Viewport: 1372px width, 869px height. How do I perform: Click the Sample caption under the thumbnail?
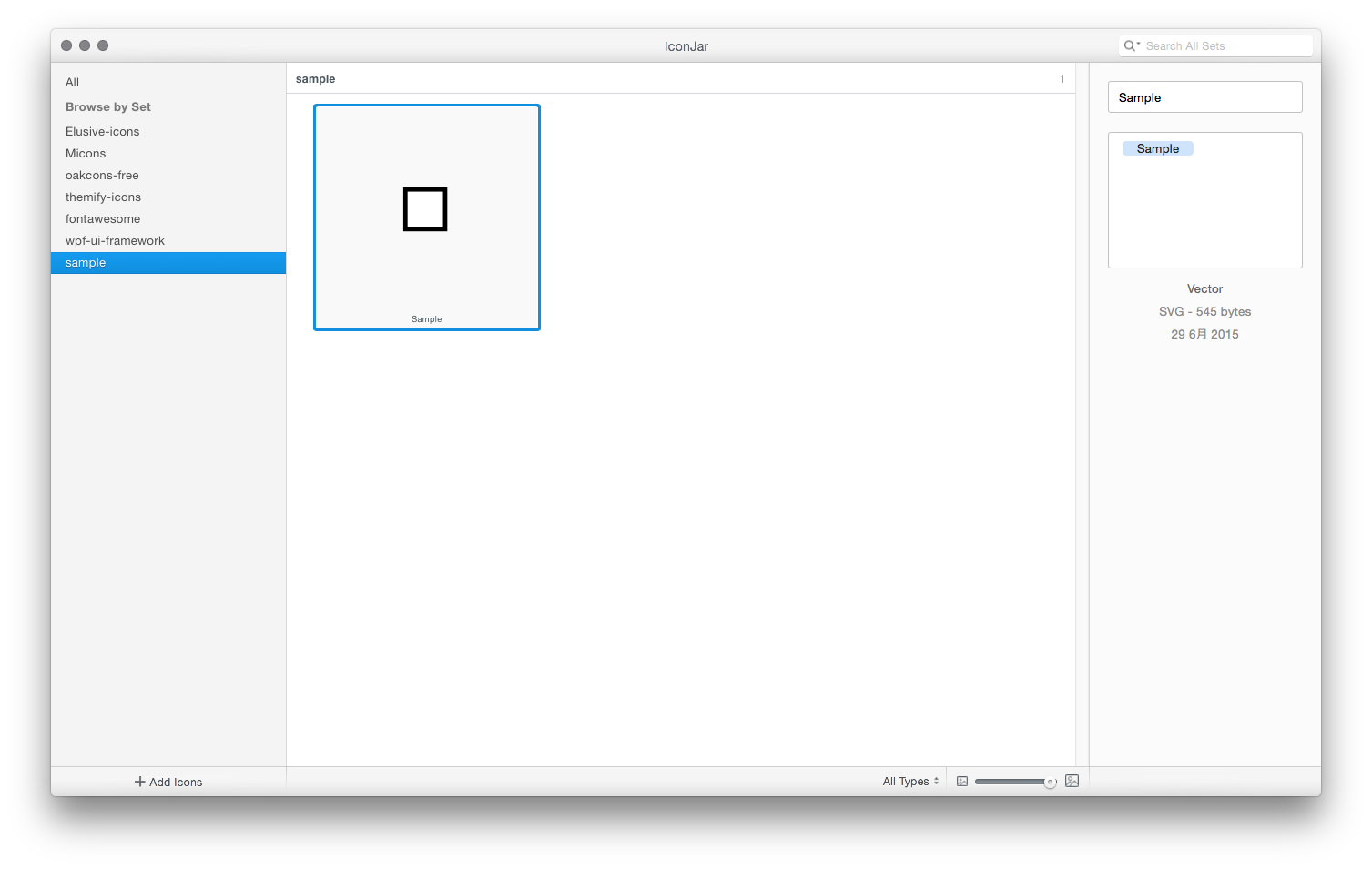(426, 319)
